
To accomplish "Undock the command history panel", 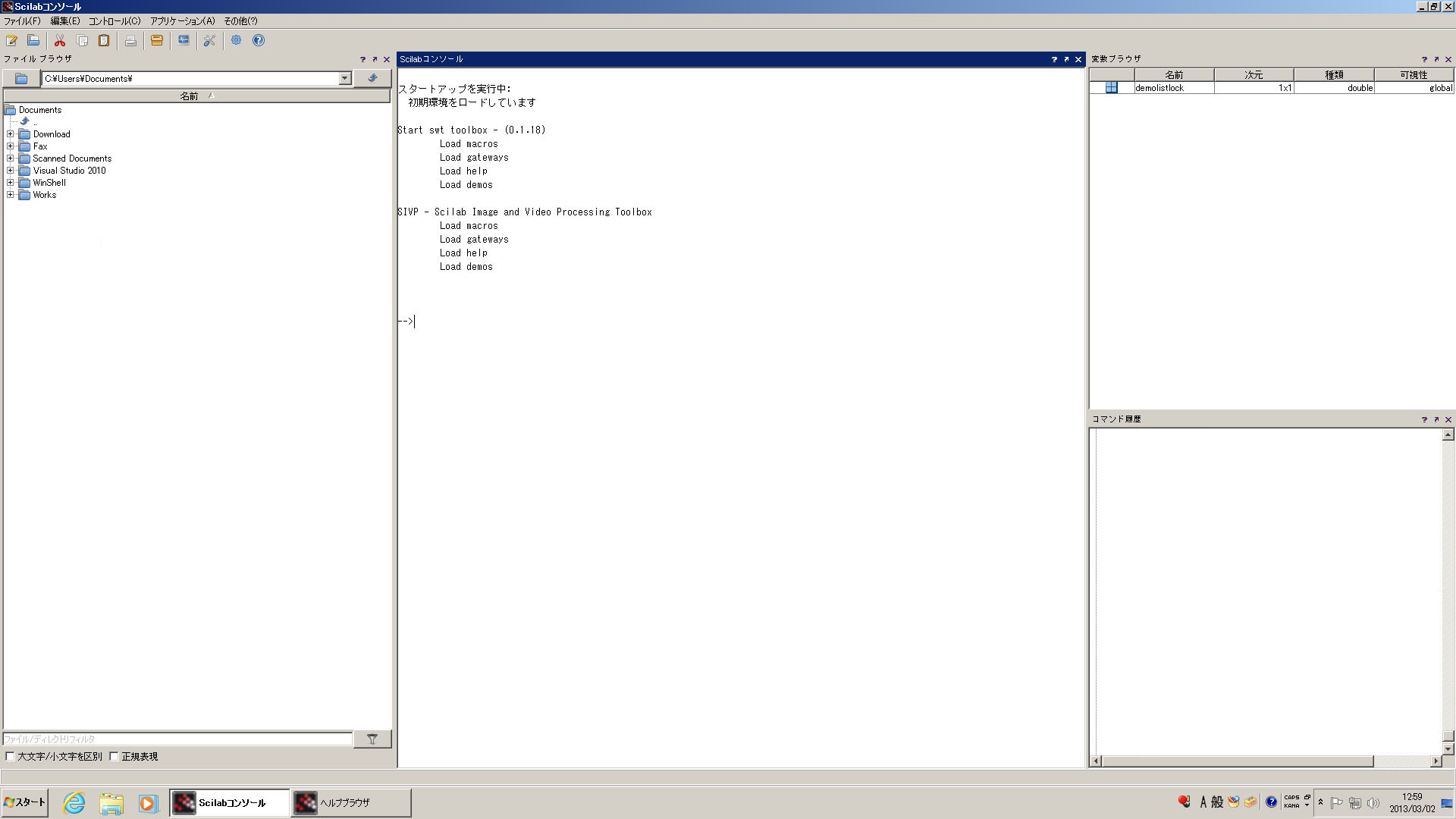I will (1436, 419).
